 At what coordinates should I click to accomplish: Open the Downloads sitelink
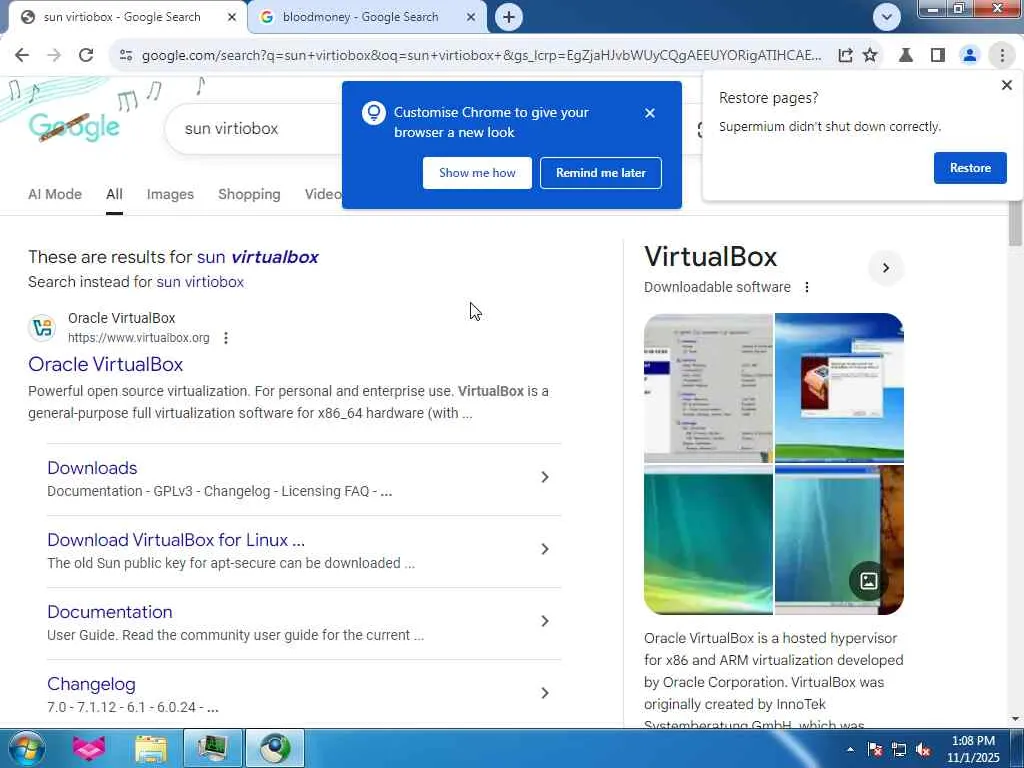tap(92, 468)
